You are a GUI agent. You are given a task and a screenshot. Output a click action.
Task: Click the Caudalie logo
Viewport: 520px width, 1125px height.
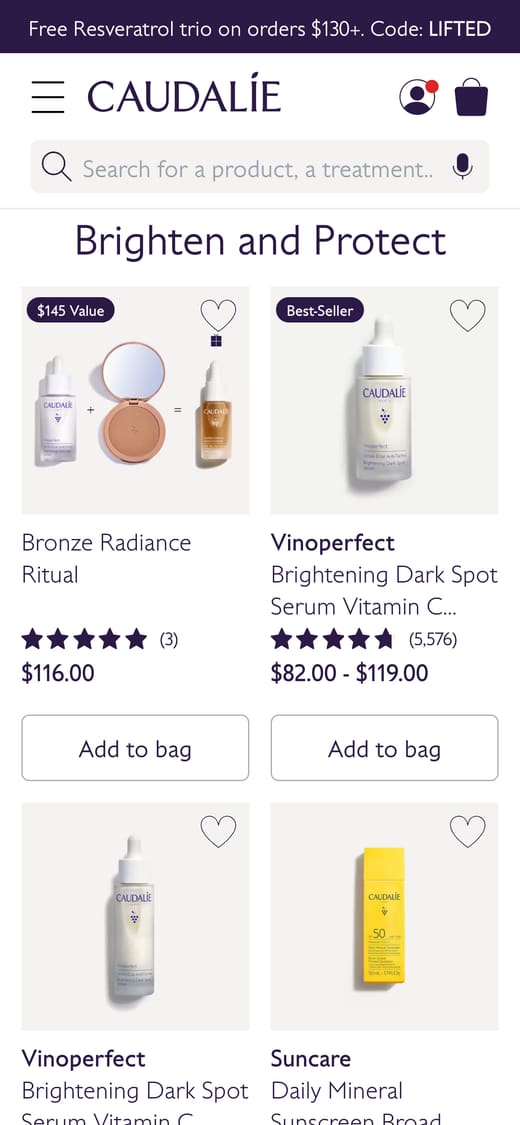[x=184, y=97]
